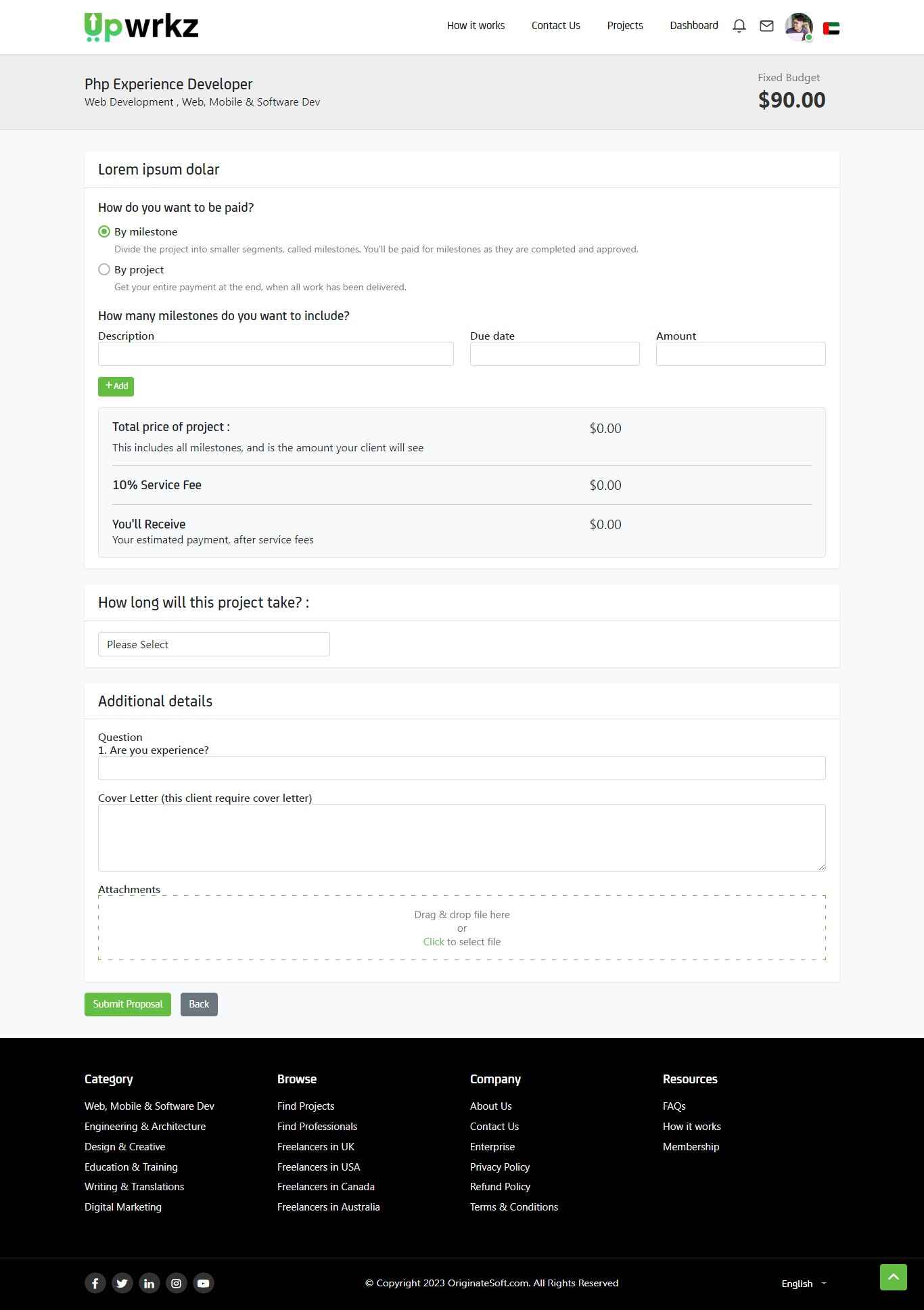Open the Instagram social icon

177,1283
